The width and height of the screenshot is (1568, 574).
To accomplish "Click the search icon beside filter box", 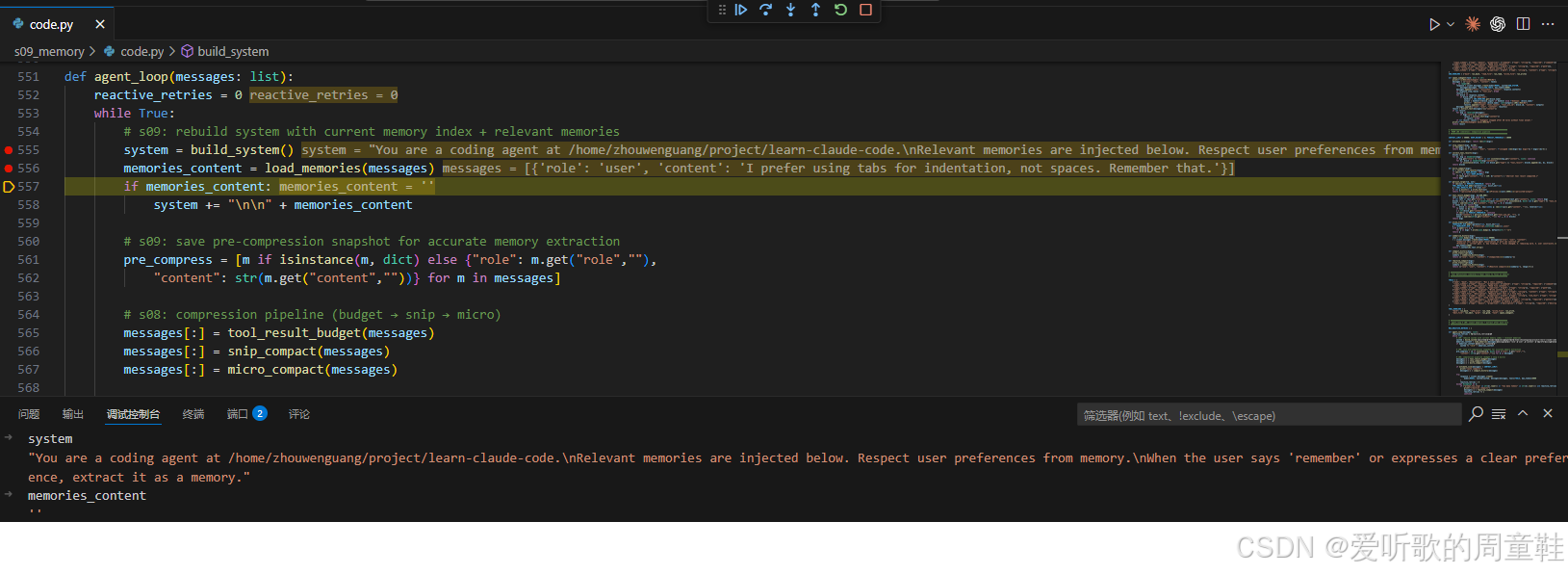I will pyautogui.click(x=1476, y=413).
